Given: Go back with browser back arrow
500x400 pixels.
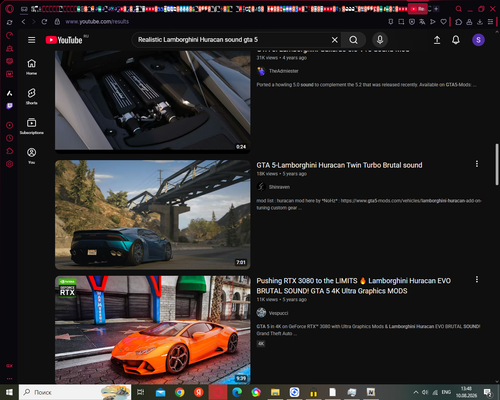Looking at the screenshot, I should point(23,22).
